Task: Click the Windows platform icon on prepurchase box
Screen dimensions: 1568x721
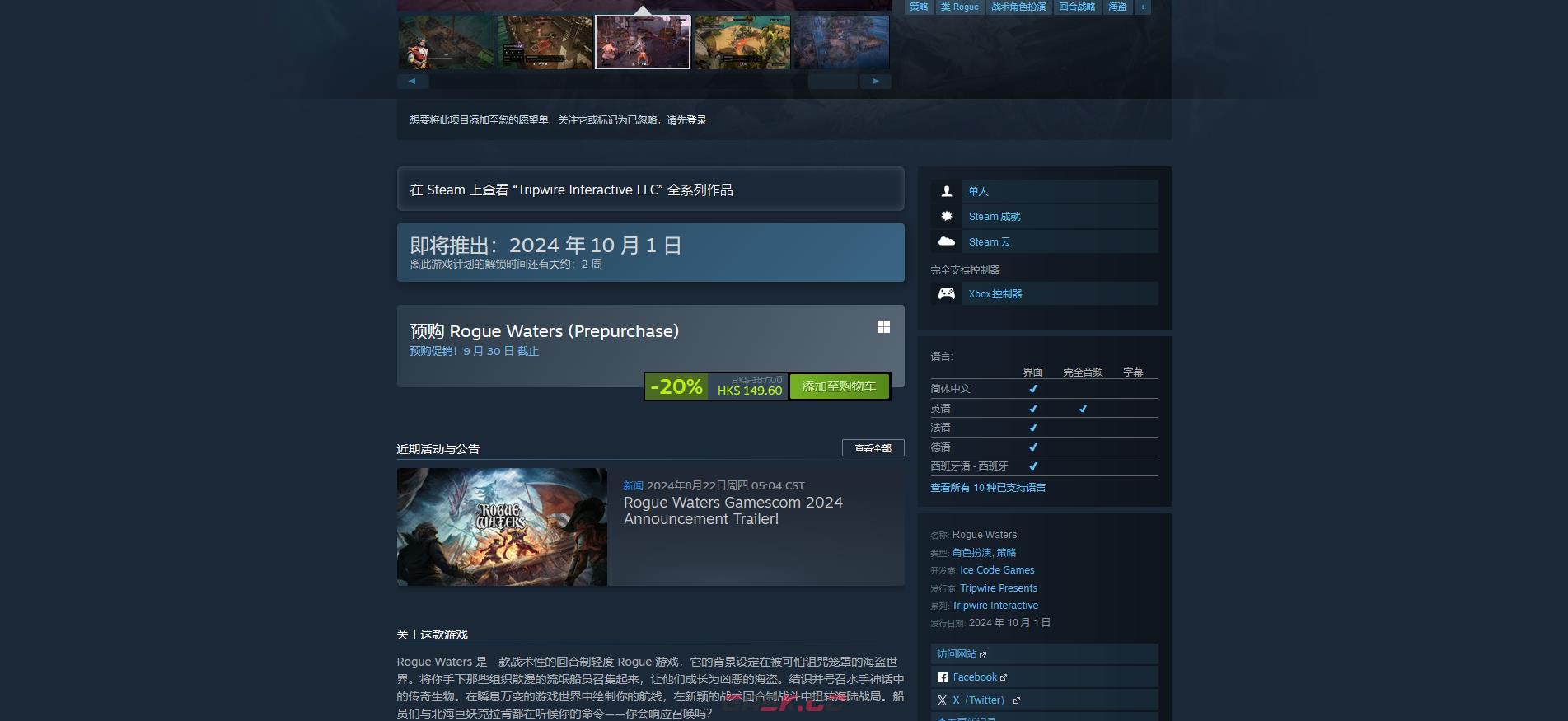Action: click(x=883, y=327)
